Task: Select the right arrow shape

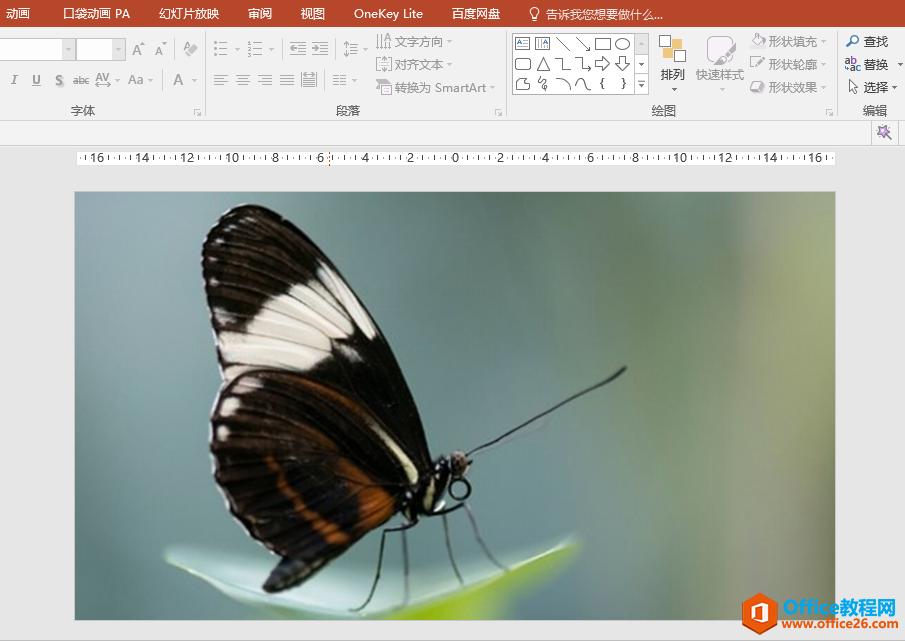Action: 603,64
